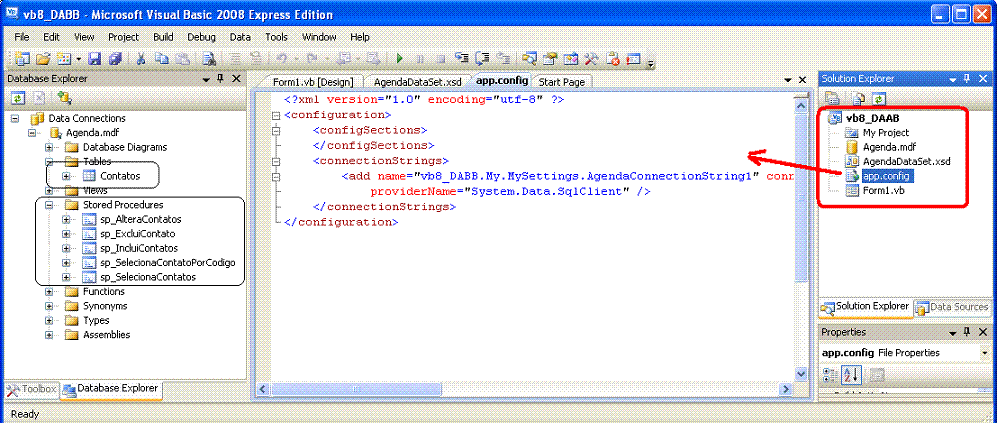Click the Object Browser toolbar icon

(572, 59)
